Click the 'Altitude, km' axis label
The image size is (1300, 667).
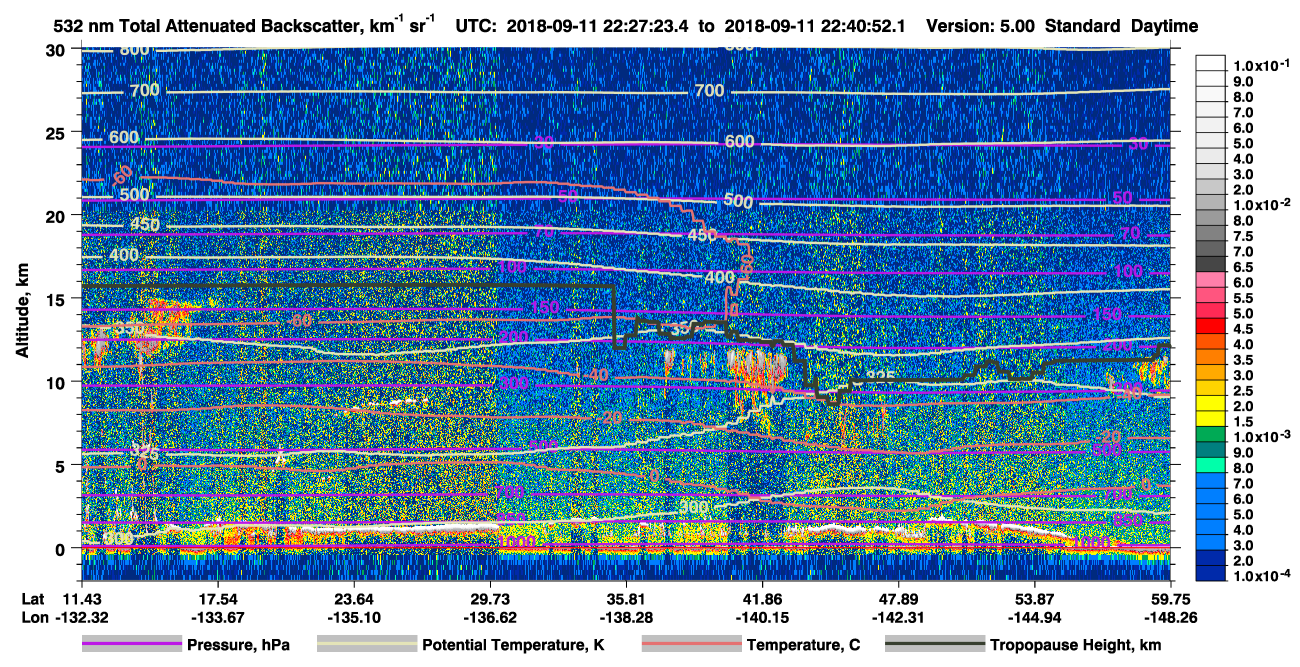[x=24, y=309]
